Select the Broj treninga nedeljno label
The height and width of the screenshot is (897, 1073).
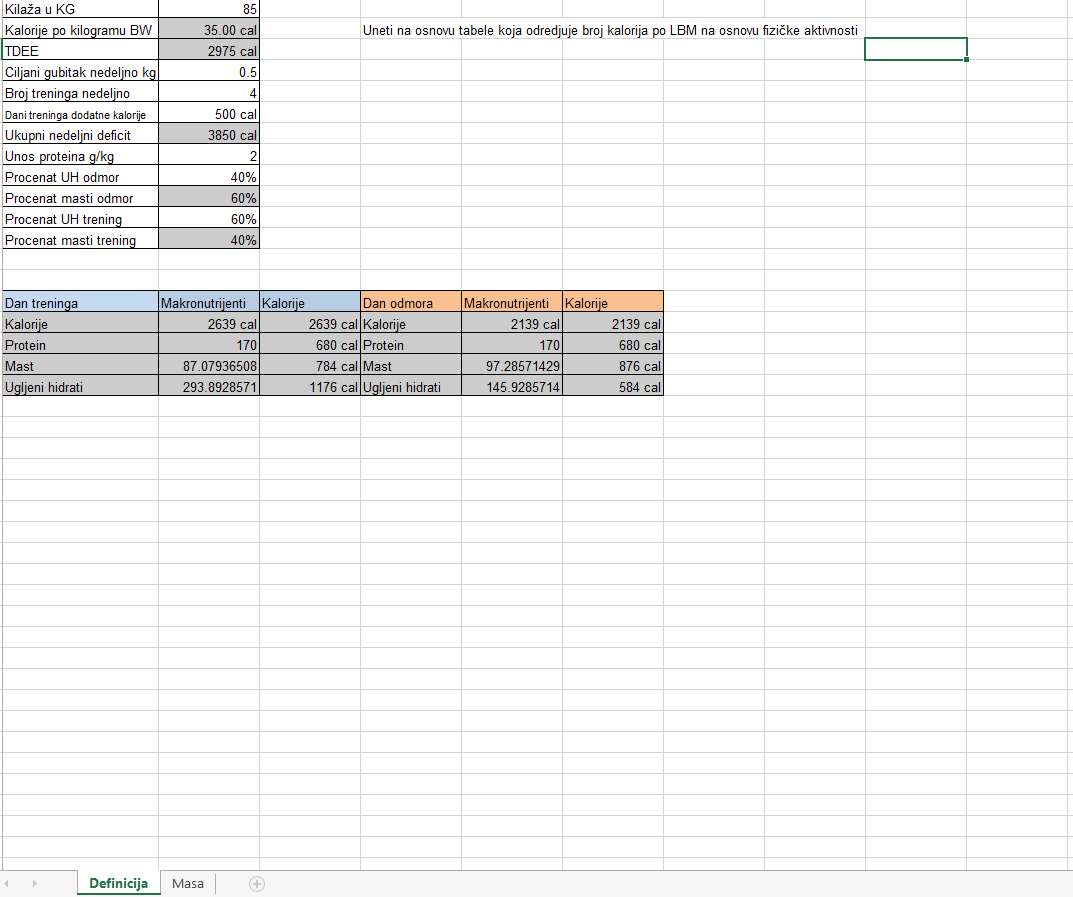tap(80, 93)
